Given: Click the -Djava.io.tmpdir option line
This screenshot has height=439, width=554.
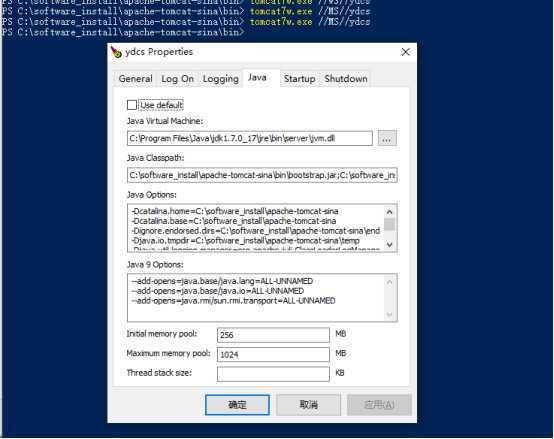Looking at the screenshot, I should click(246, 241).
